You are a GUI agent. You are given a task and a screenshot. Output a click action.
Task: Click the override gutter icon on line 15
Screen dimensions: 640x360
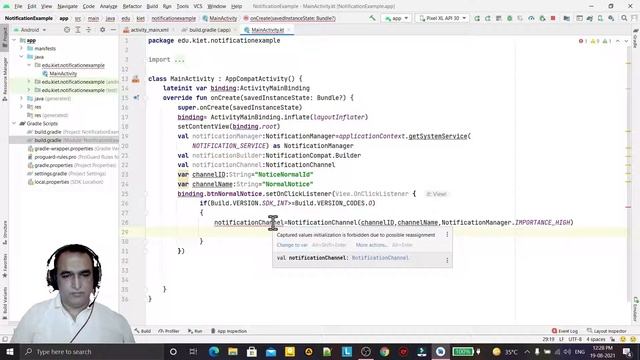click(x=136, y=98)
